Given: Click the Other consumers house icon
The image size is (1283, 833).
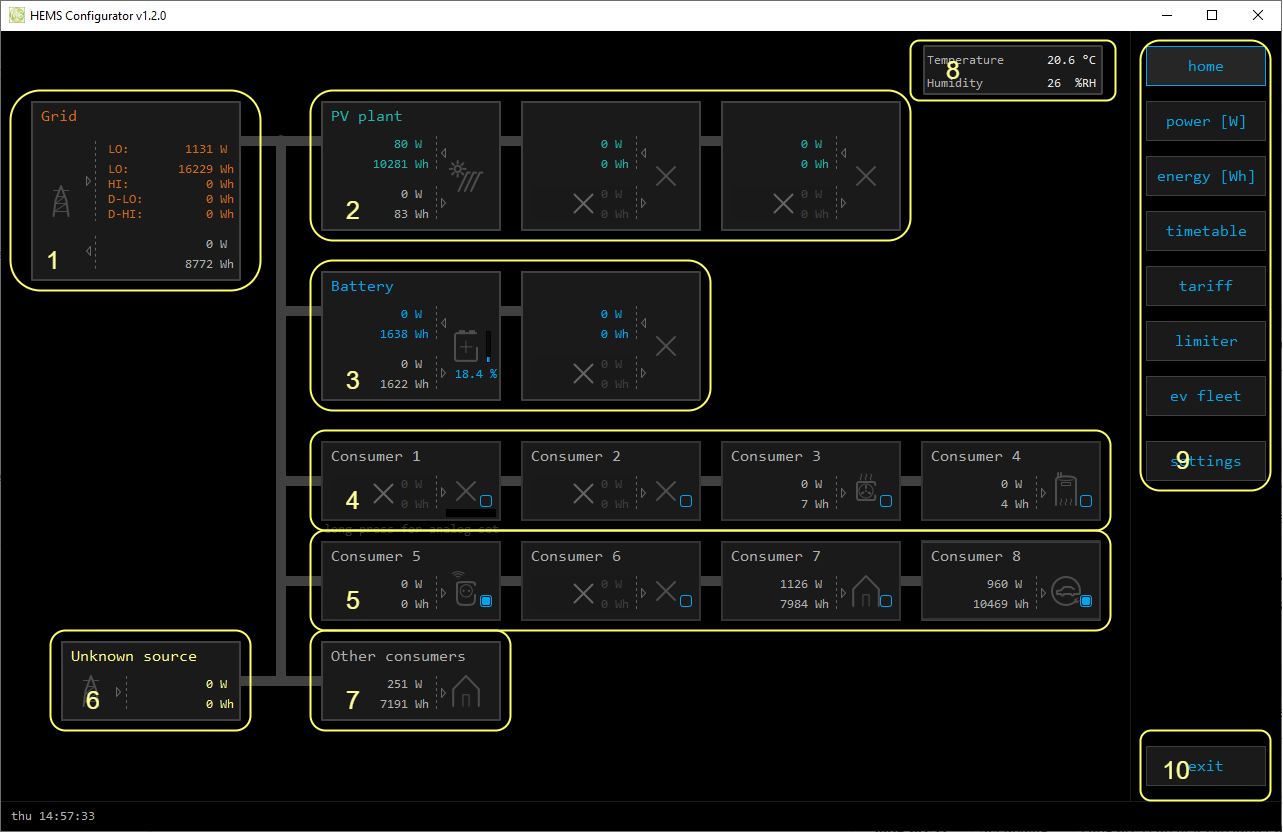Looking at the screenshot, I should (x=466, y=692).
